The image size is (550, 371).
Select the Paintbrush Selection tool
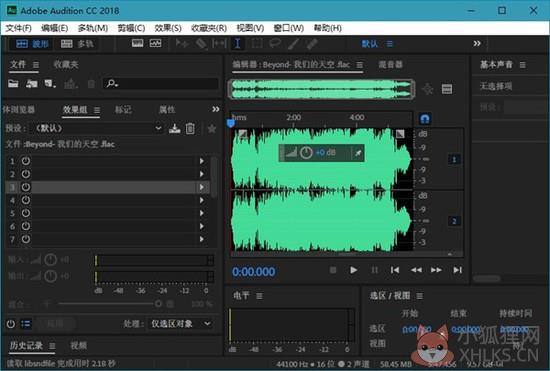(x=293, y=43)
